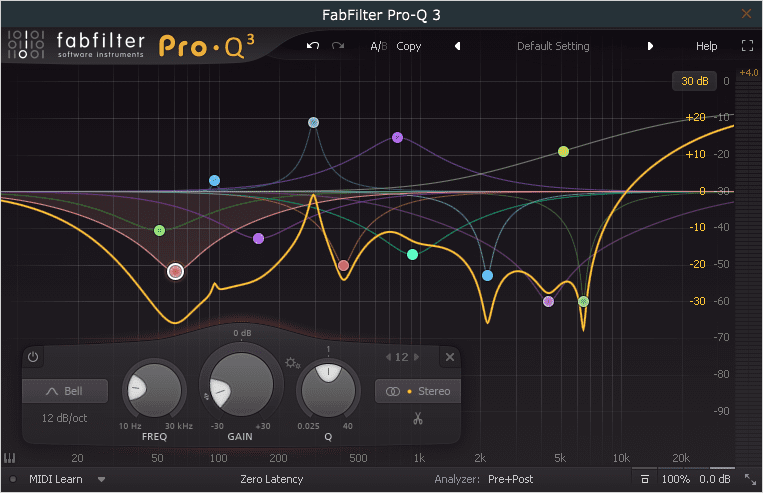Open the piano keyboard display icon
Image resolution: width=763 pixels, height=493 pixels.
coord(11,459)
